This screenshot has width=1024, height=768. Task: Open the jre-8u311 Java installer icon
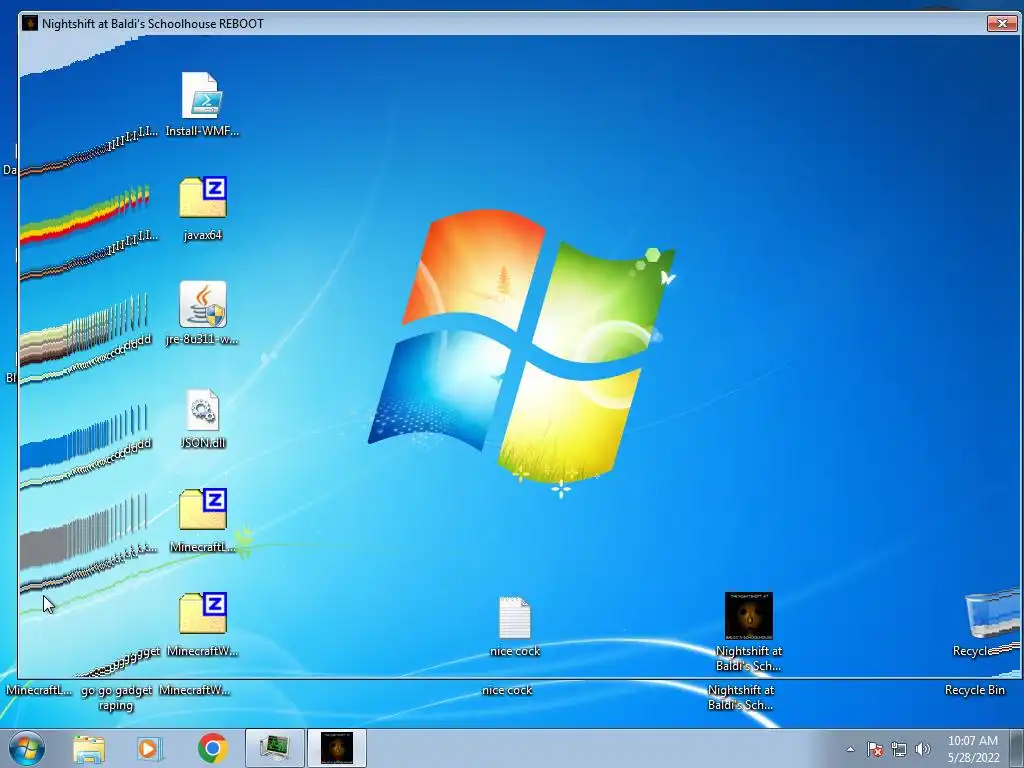pos(203,304)
